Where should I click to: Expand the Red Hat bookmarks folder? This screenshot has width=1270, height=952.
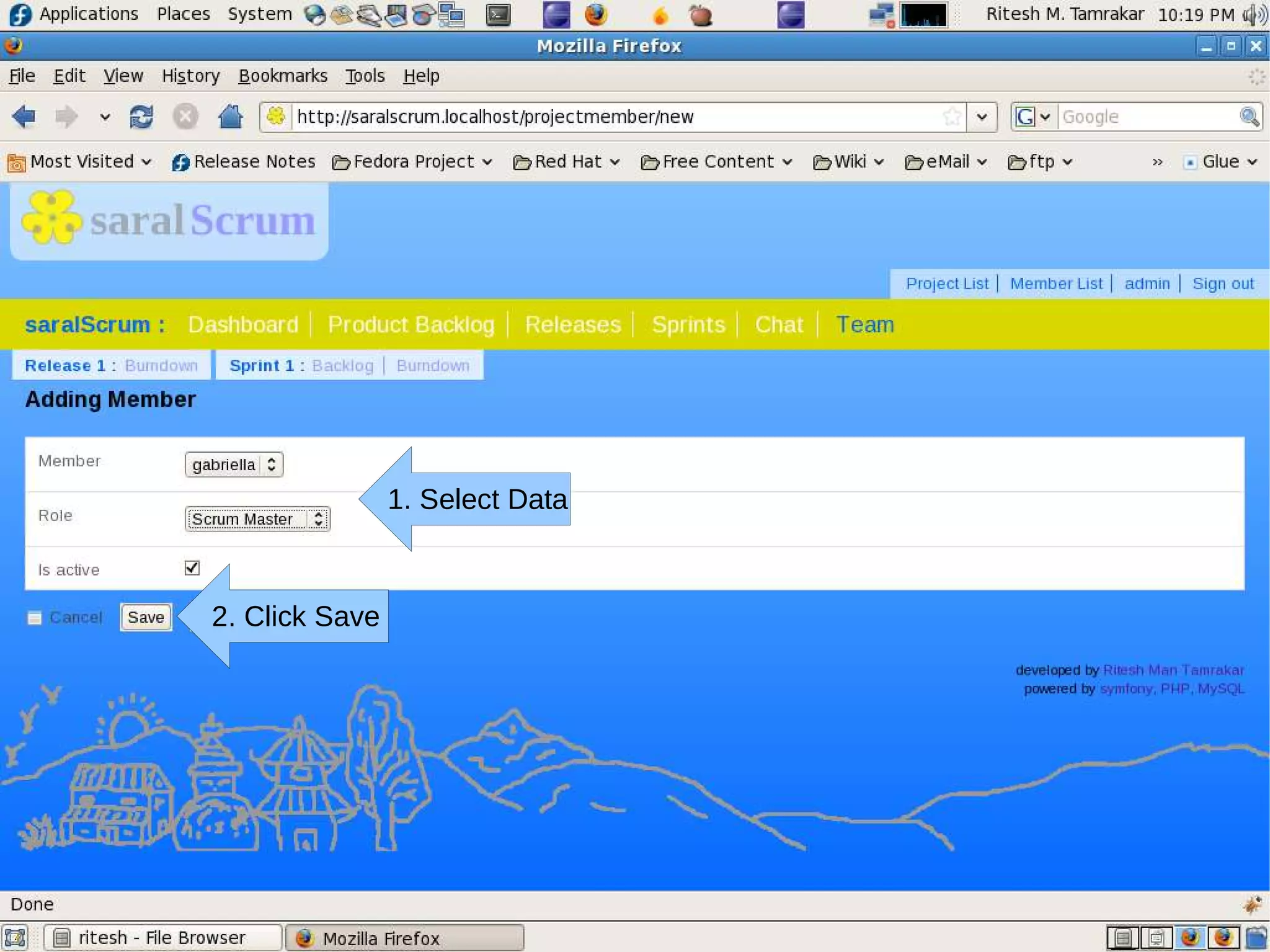click(567, 162)
